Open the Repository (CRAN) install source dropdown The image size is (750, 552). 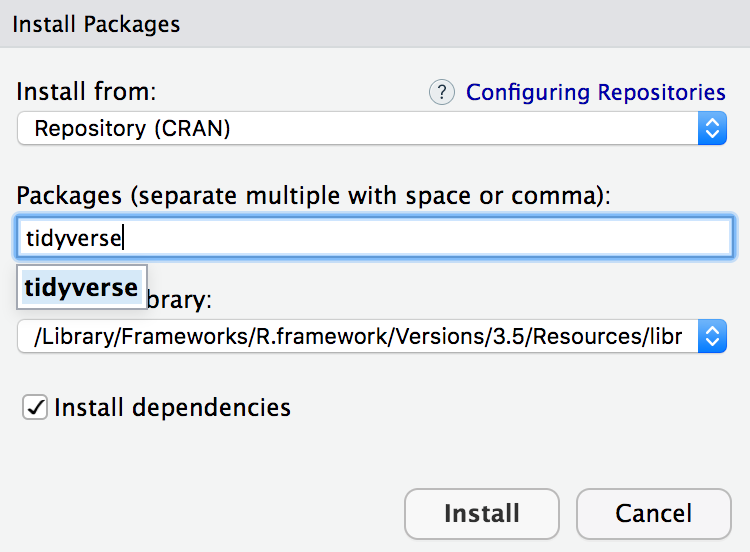click(x=372, y=128)
